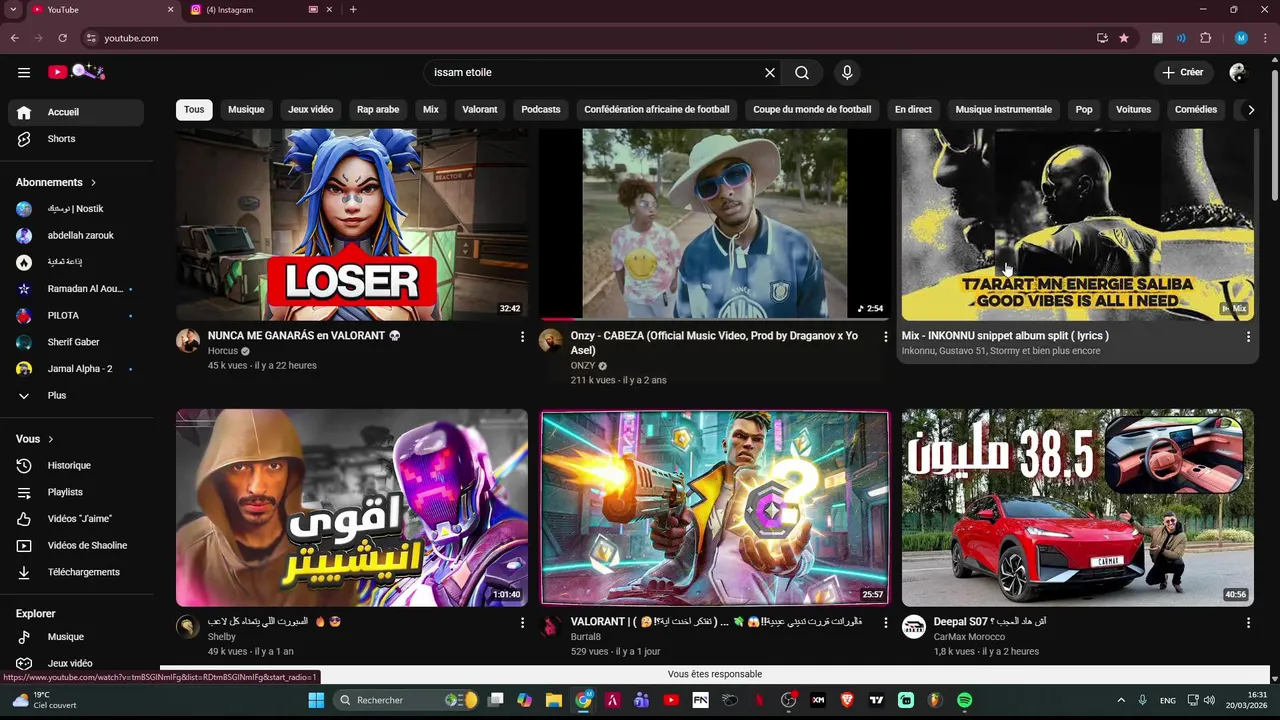Viewport: 1280px width, 720px height.
Task: Expand the Abonnements section
Action: pyautogui.click(x=56, y=182)
